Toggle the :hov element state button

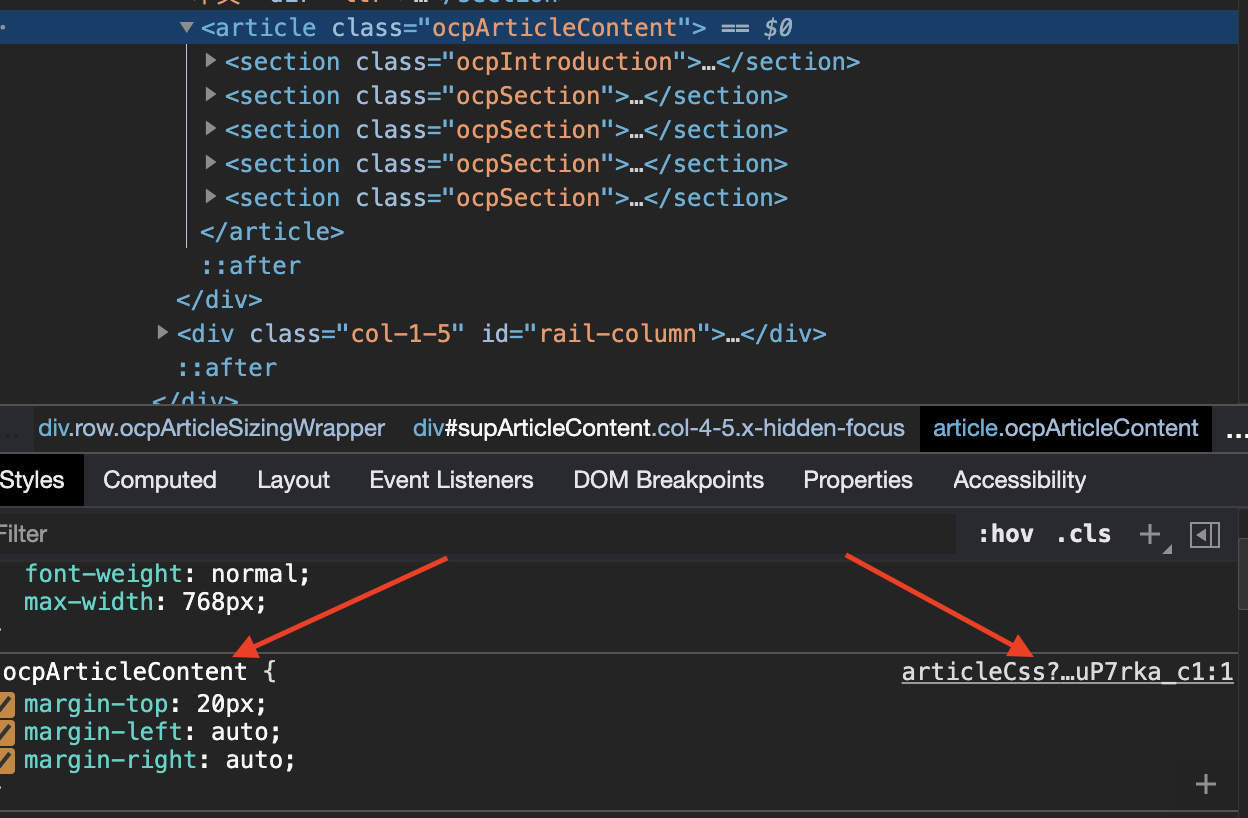click(1005, 534)
